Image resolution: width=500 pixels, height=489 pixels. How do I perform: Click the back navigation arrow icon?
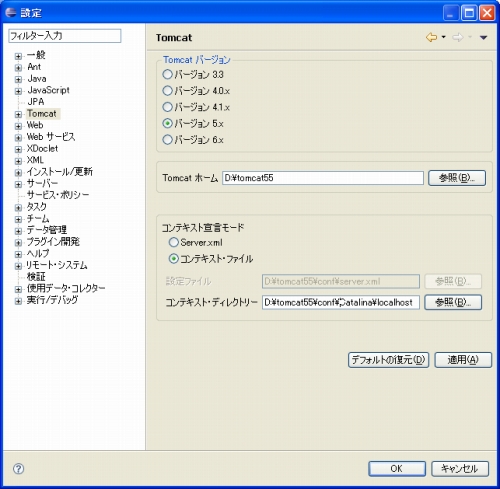pyautogui.click(x=431, y=37)
